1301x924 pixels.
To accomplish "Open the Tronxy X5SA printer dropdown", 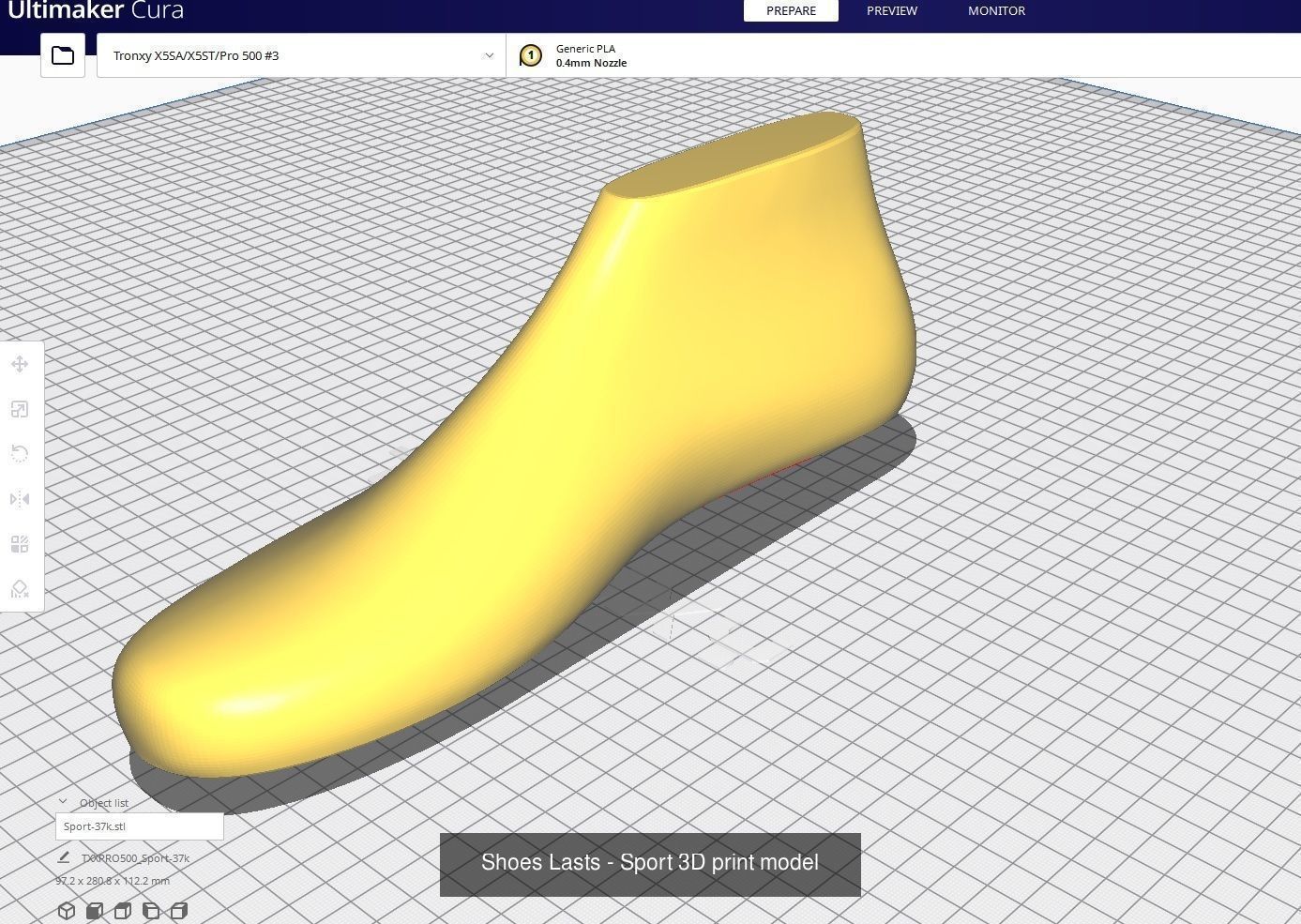I will pos(300,55).
